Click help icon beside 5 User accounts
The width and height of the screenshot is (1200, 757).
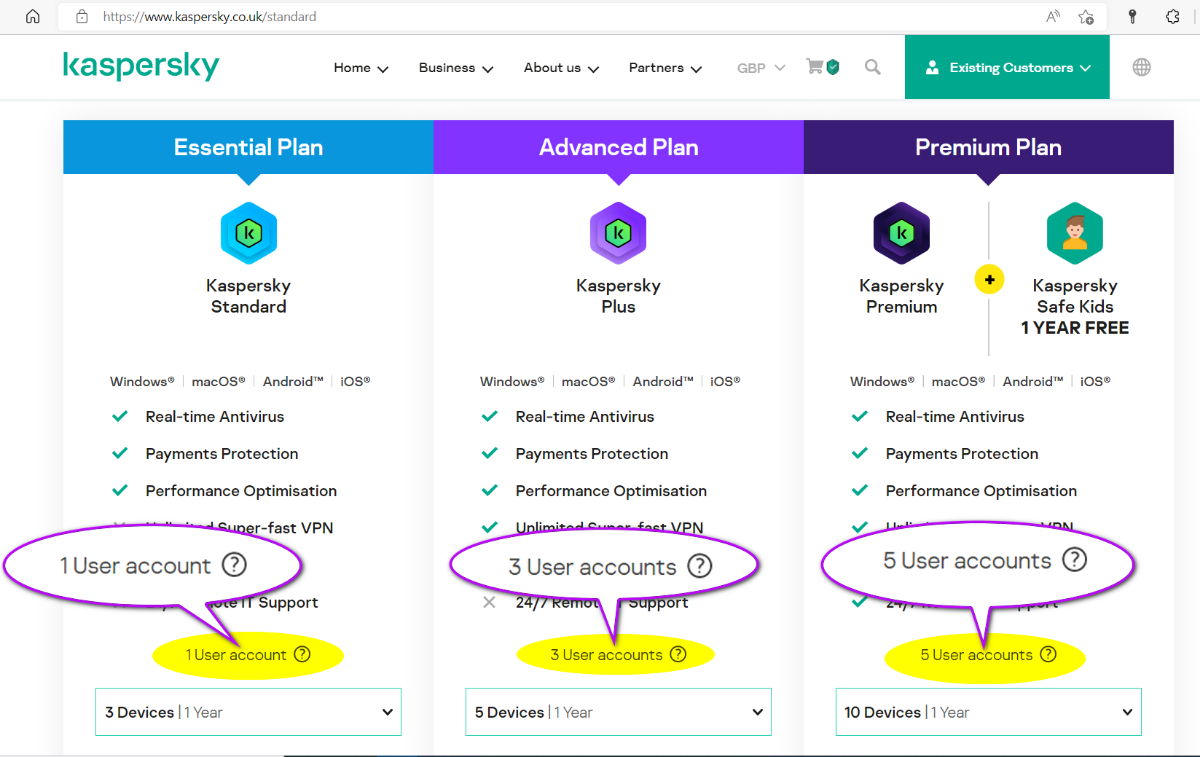pos(1048,655)
